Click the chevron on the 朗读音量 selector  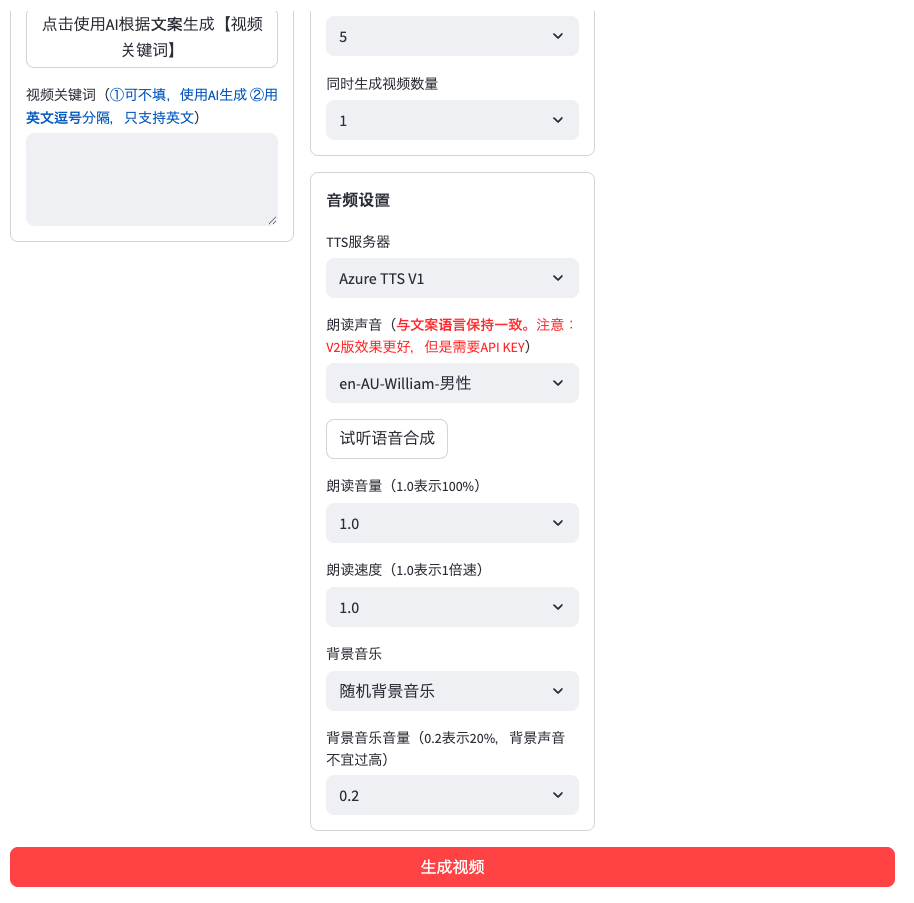558,523
